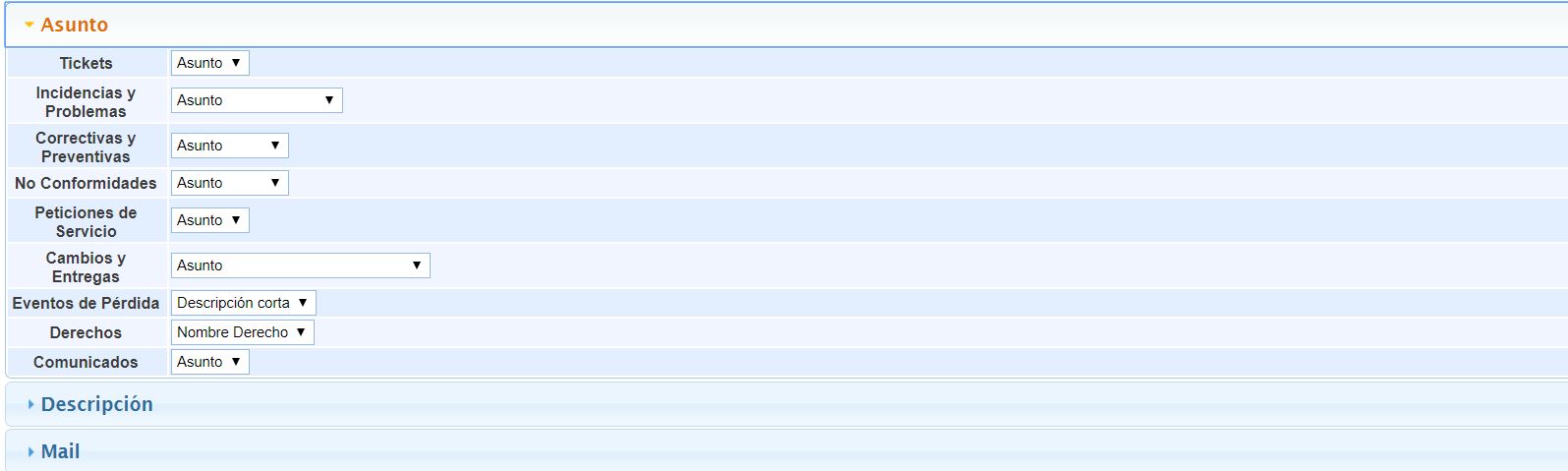Click the Comunicados row label
1568x471 pixels.
(x=86, y=362)
